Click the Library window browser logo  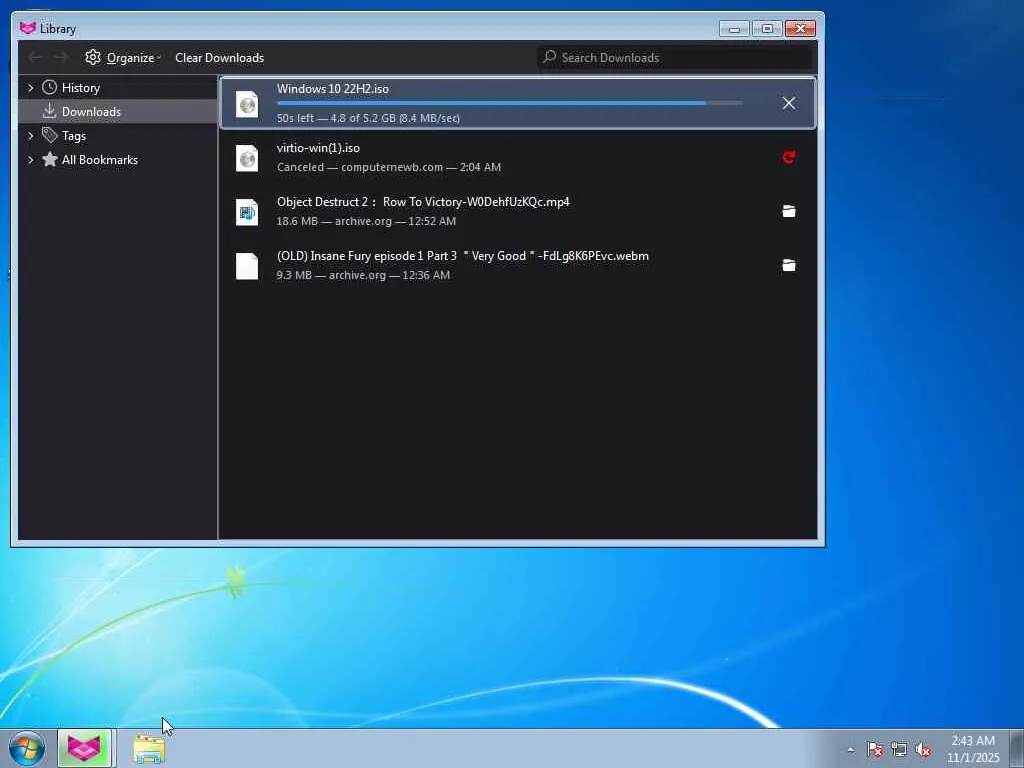(27, 28)
